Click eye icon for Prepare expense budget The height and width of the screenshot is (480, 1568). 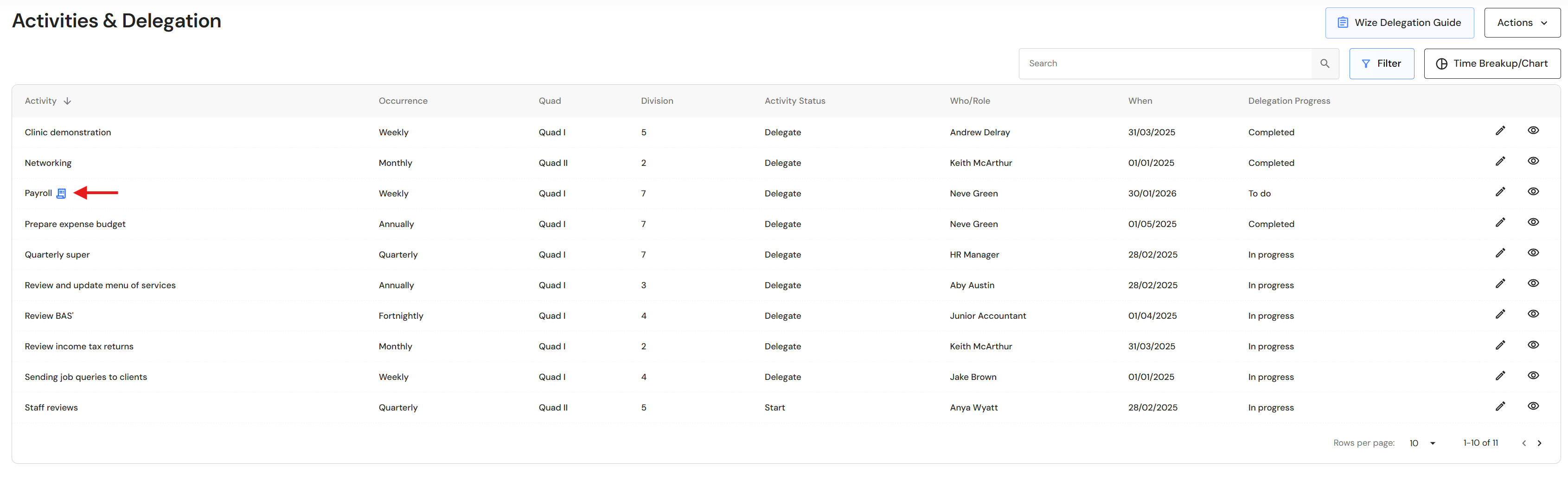(1533, 222)
